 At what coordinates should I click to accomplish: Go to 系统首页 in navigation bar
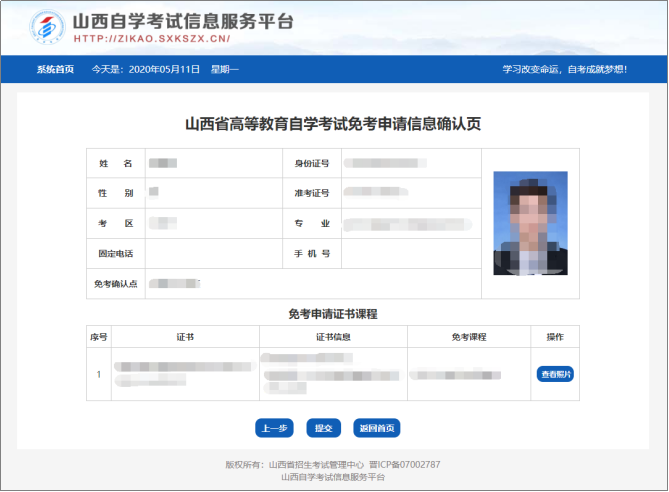tap(55, 70)
